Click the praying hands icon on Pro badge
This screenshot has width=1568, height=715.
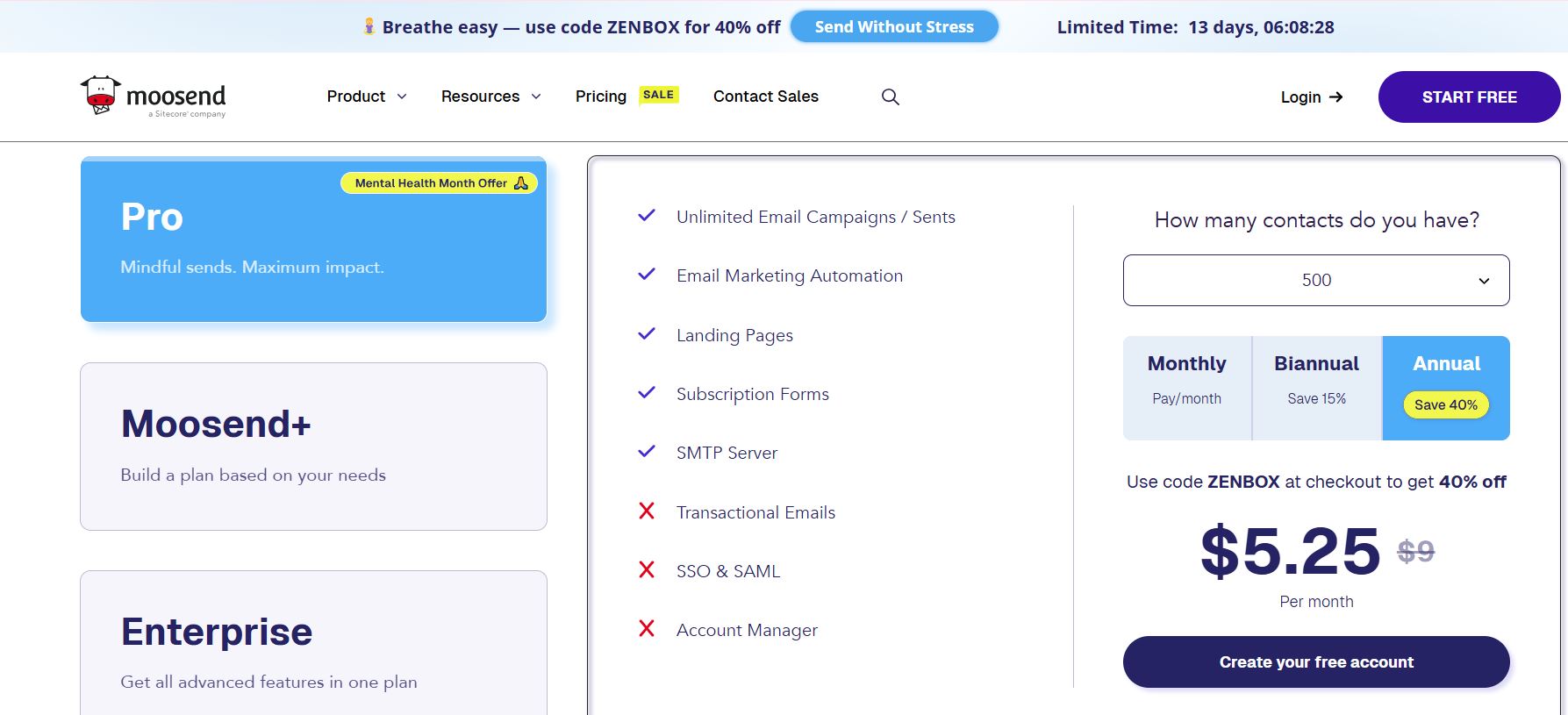[521, 182]
